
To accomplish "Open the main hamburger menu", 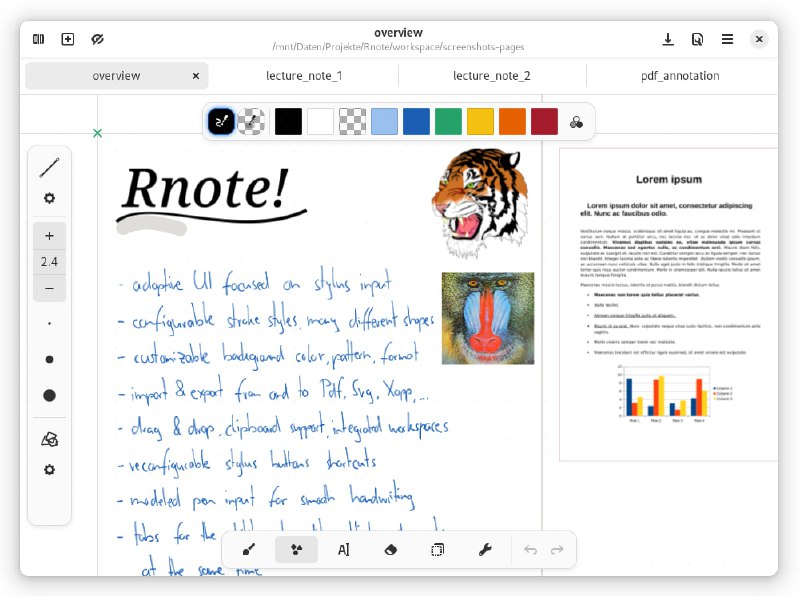I will 727,39.
